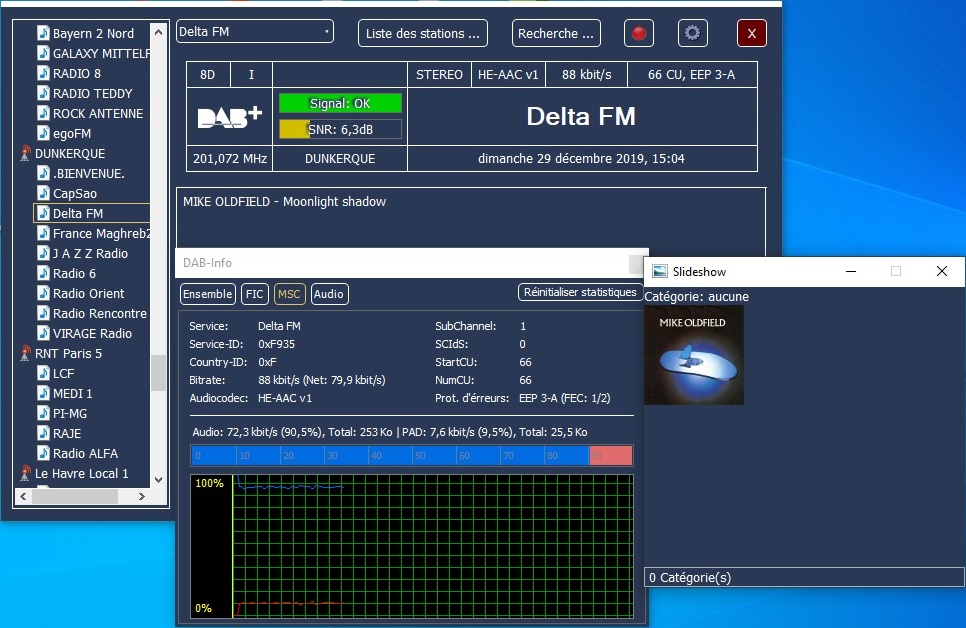Viewport: 966px width, 628px height.
Task: Click Réinitialiser statistiques button
Action: coord(580,292)
